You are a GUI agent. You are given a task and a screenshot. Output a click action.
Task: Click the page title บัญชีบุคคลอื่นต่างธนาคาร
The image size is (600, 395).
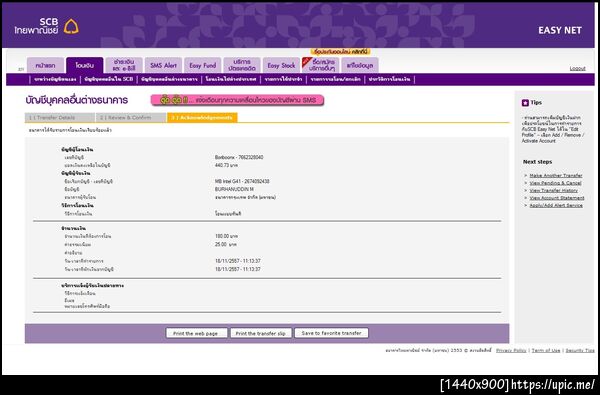click(77, 100)
